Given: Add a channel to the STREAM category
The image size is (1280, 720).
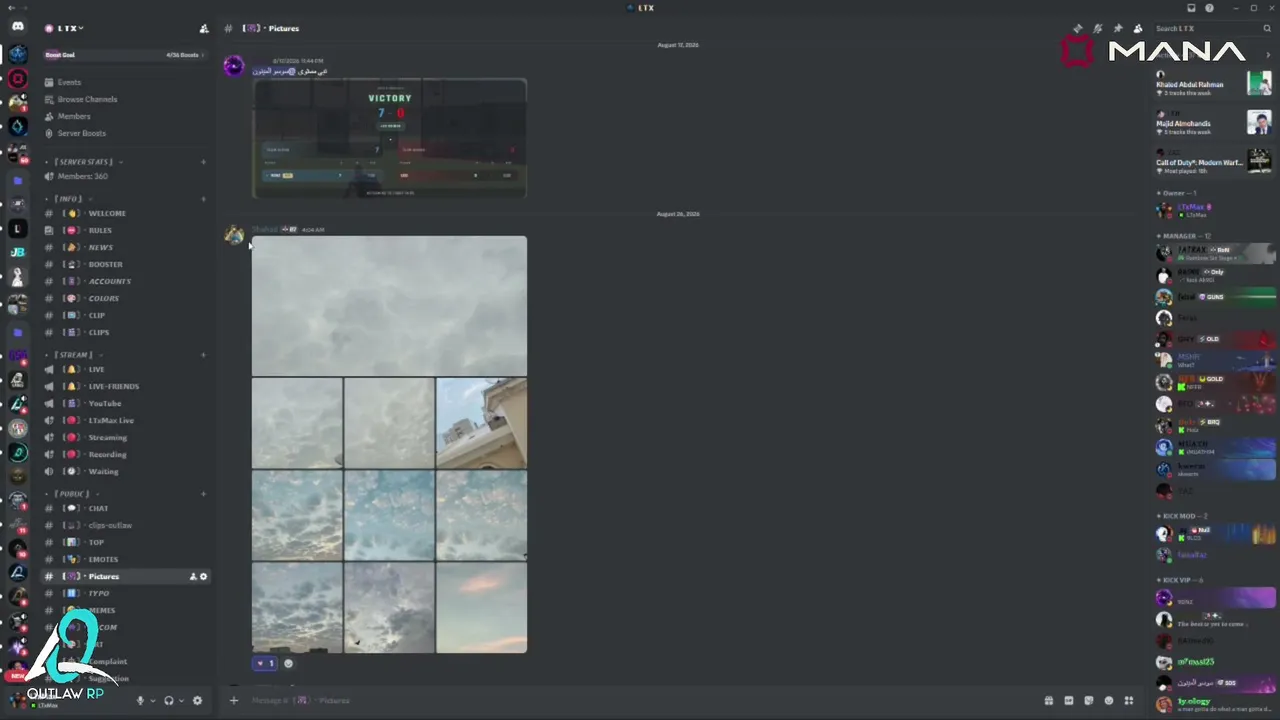Looking at the screenshot, I should point(203,354).
